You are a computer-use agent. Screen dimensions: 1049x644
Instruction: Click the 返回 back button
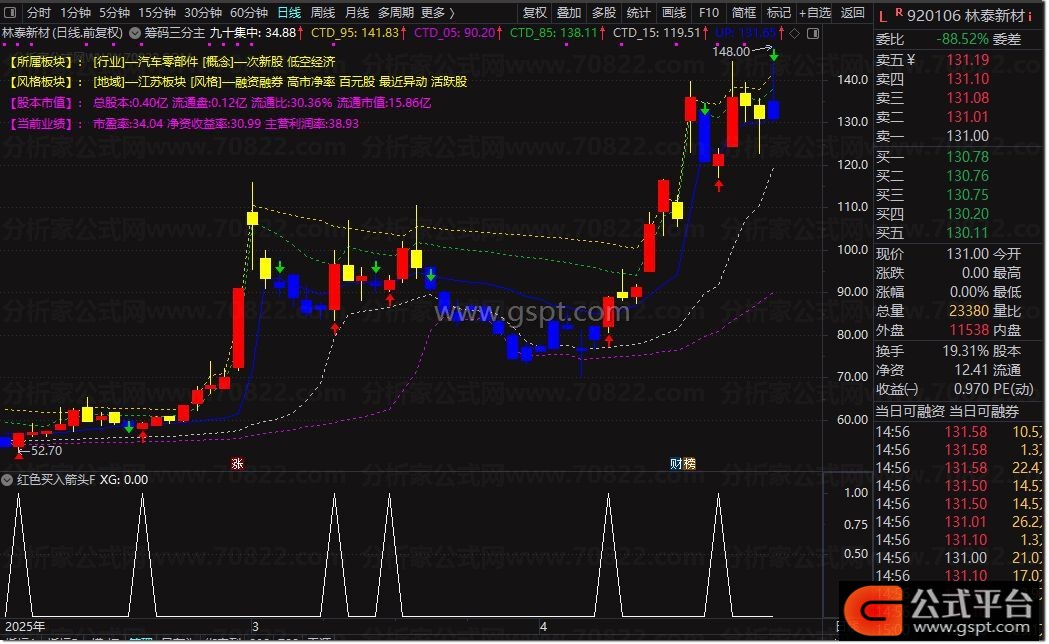tap(852, 13)
